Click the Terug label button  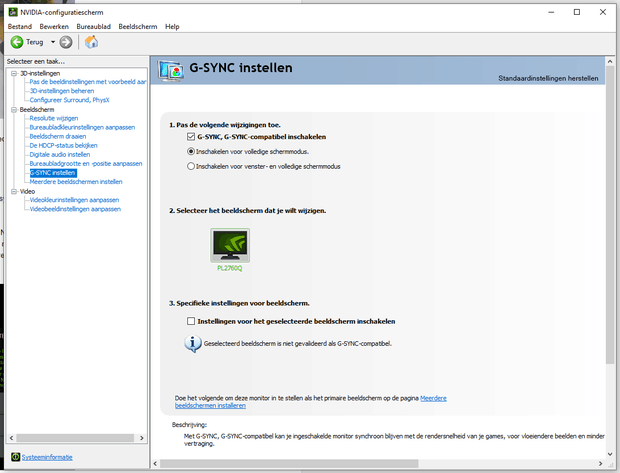(35, 42)
